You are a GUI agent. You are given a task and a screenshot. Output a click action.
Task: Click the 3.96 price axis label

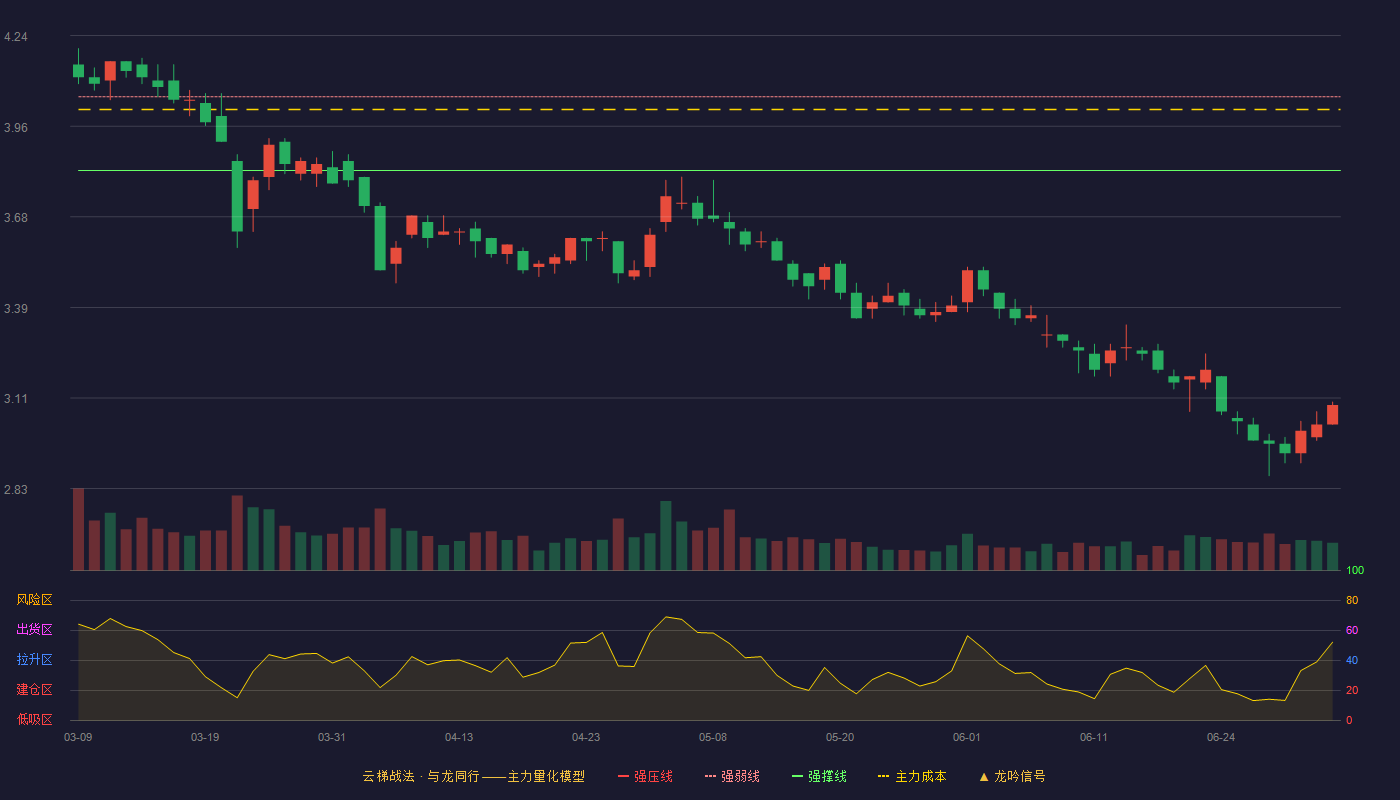click(16, 128)
